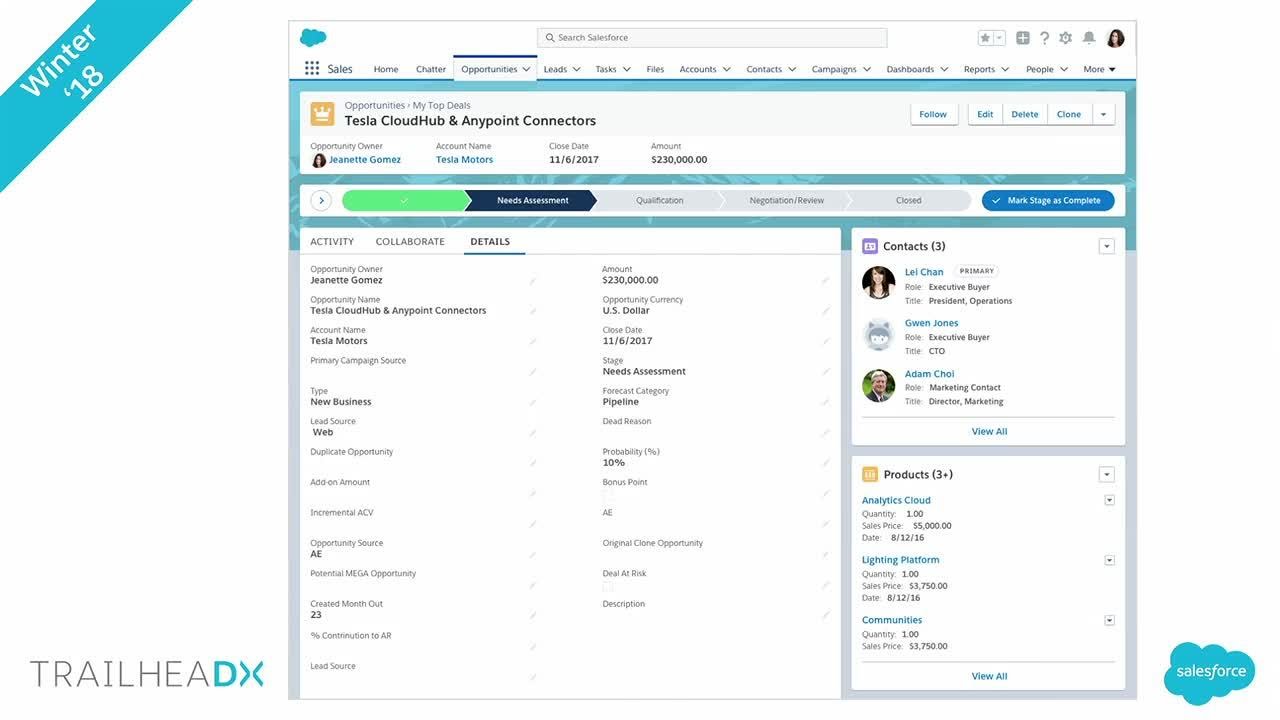
Task: Edit Probability (%) with pencil icon
Action: click(x=826, y=463)
